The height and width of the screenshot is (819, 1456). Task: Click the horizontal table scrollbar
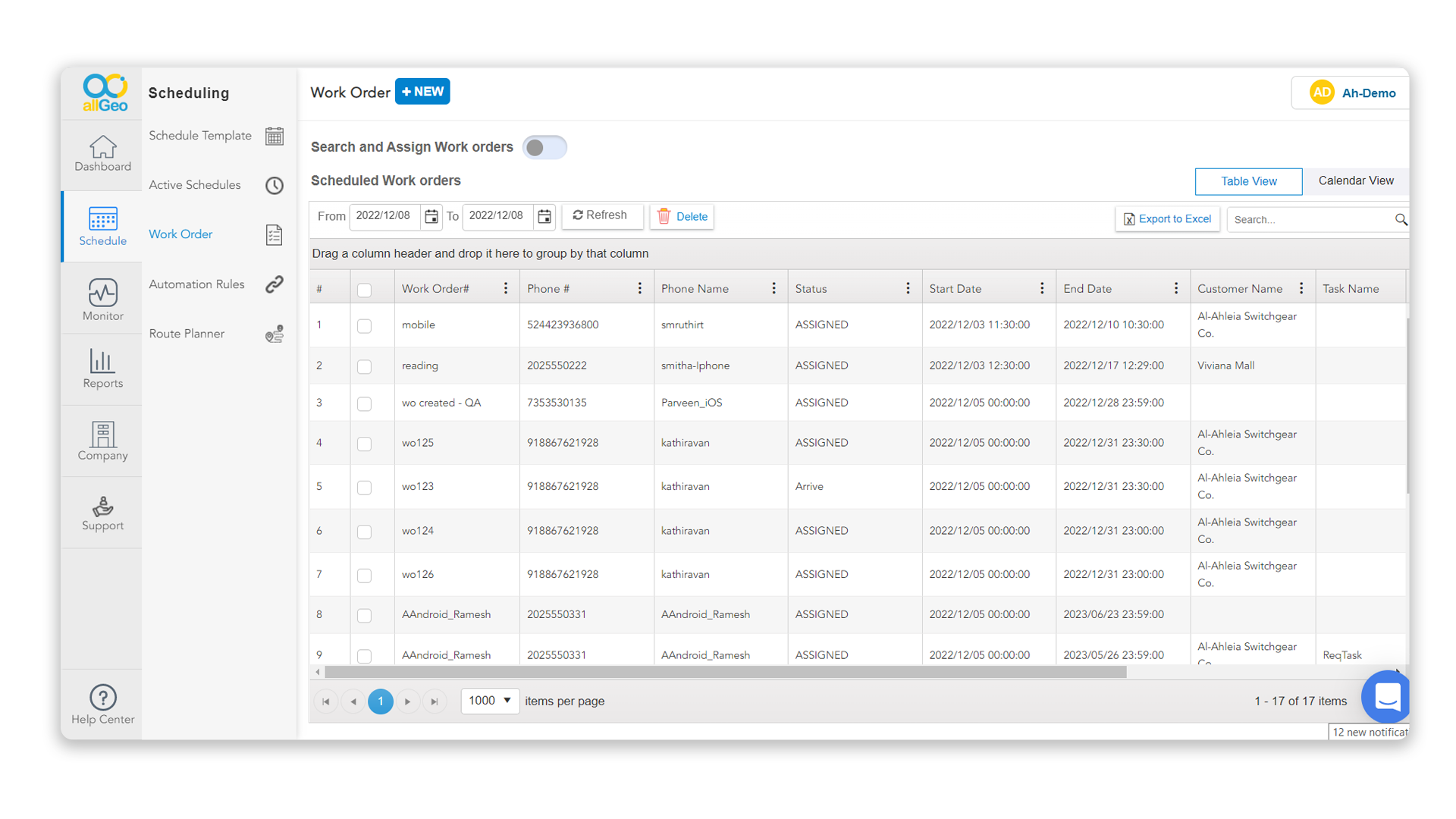click(724, 673)
